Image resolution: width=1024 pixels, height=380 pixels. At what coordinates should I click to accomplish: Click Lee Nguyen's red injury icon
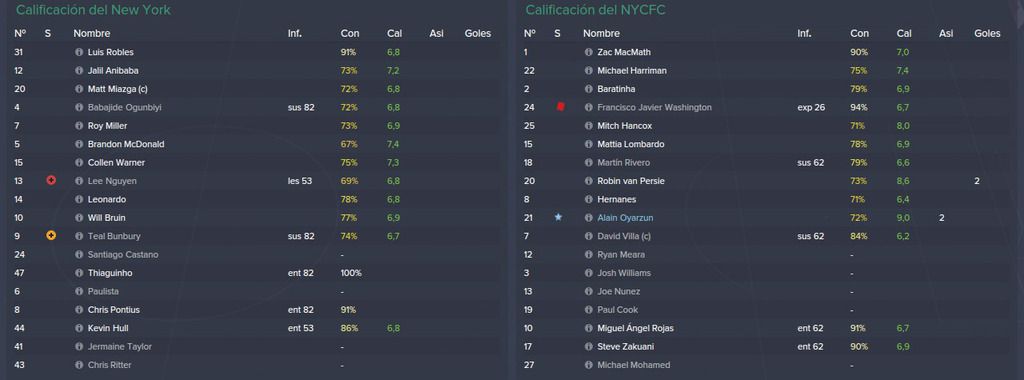pos(51,180)
